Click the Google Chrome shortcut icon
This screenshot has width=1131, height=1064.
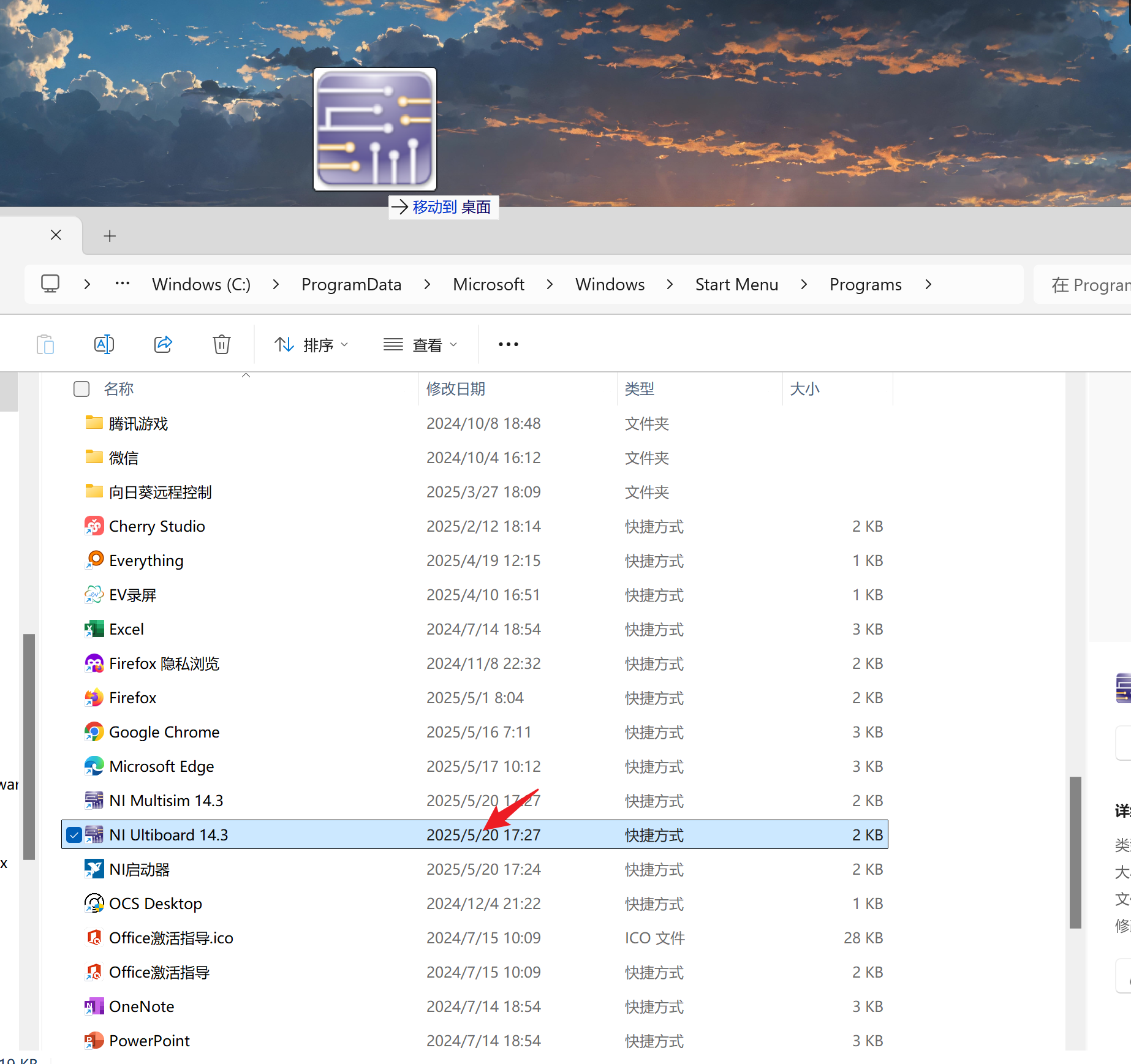[x=94, y=732]
